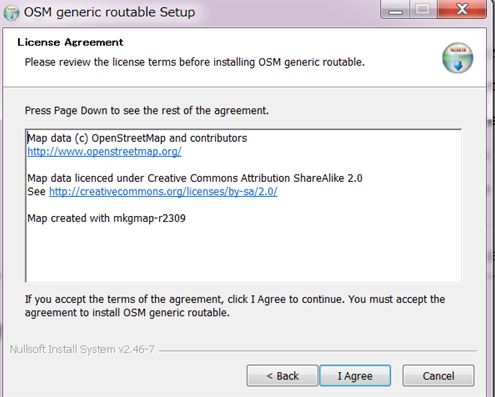
Task: Close the OSM generic routable Setup window
Action: tap(462, 9)
